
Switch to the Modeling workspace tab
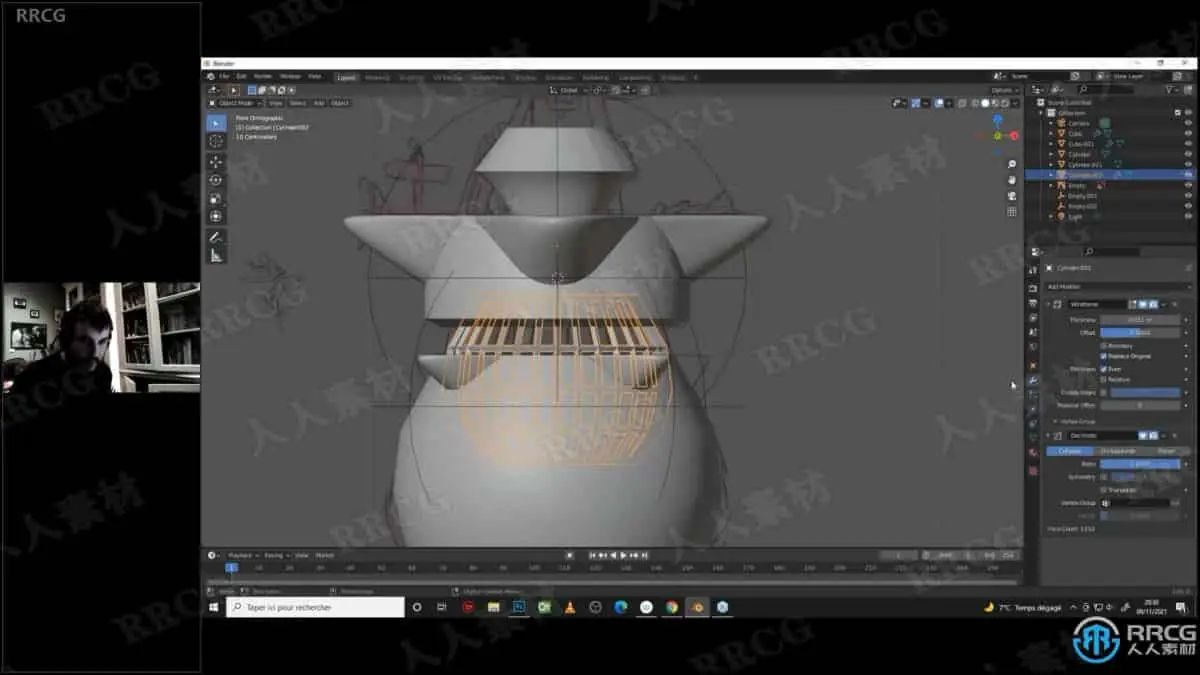pyautogui.click(x=377, y=77)
